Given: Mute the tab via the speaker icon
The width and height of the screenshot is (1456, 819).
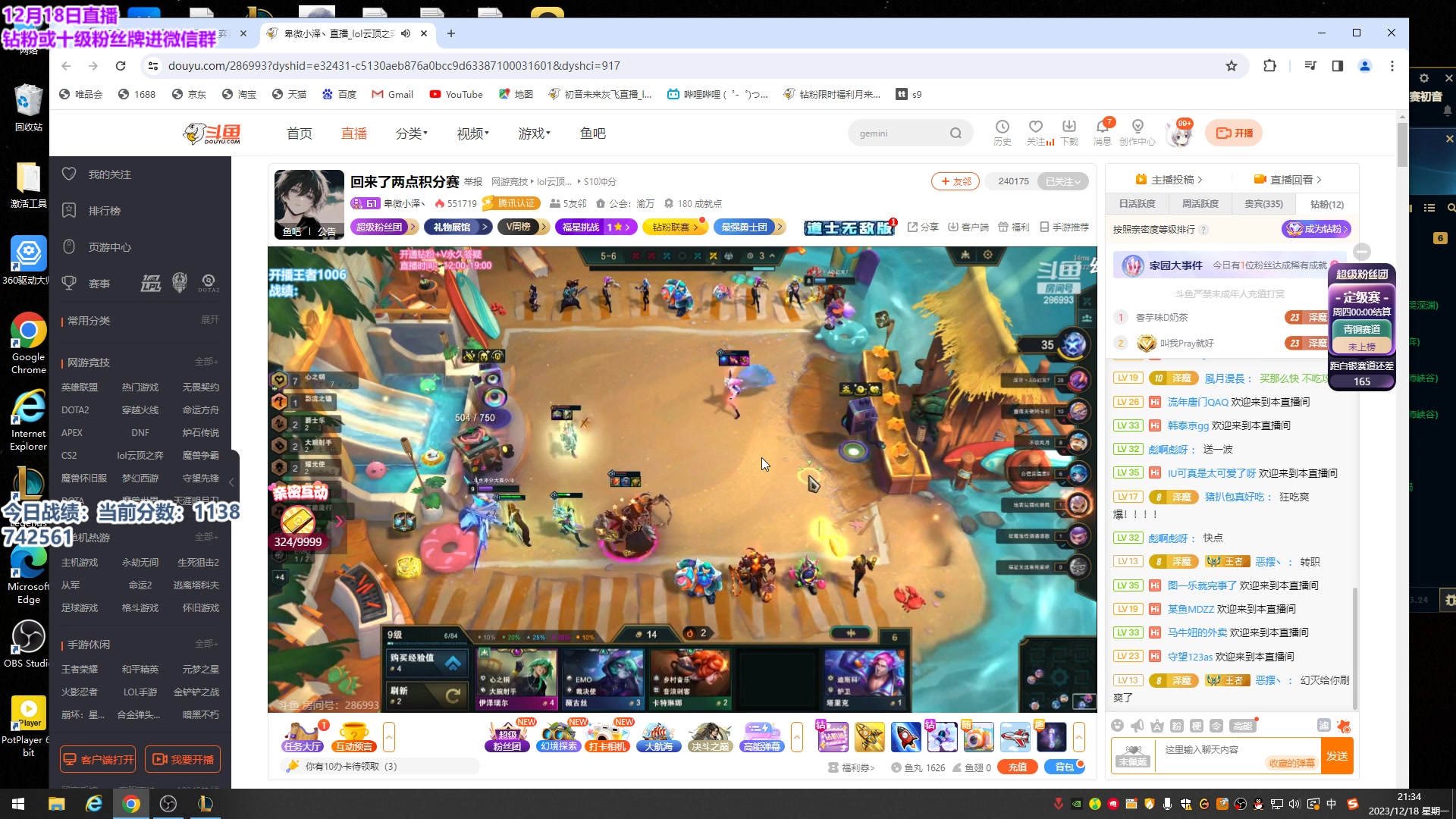Looking at the screenshot, I should [406, 33].
